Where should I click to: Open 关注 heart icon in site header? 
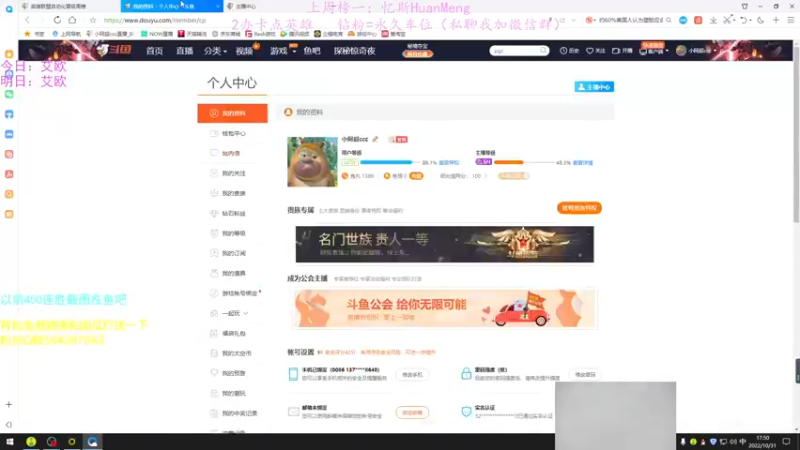point(595,51)
